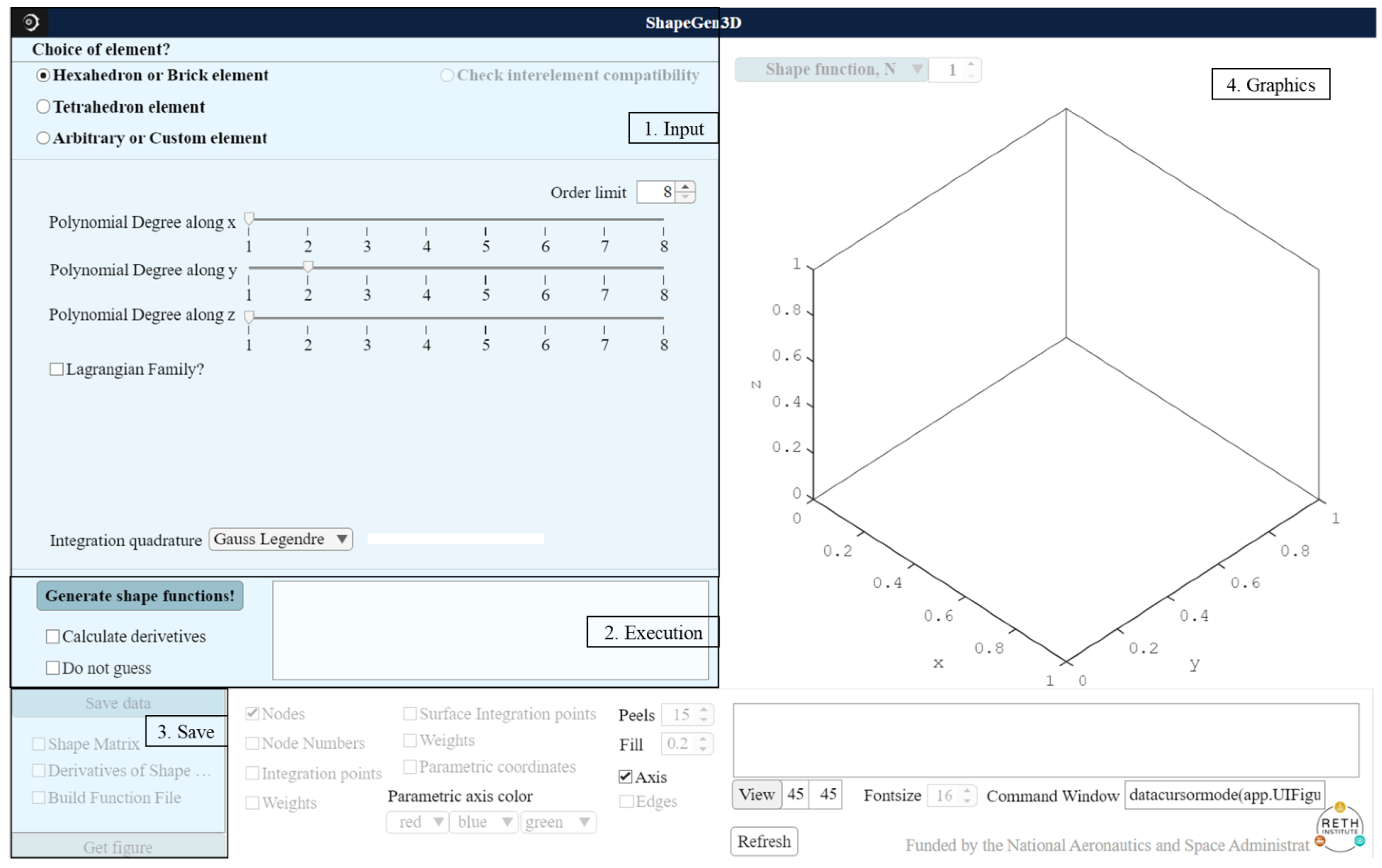
Task: Click Polynomial Degree along y slider thumb
Action: point(308,266)
